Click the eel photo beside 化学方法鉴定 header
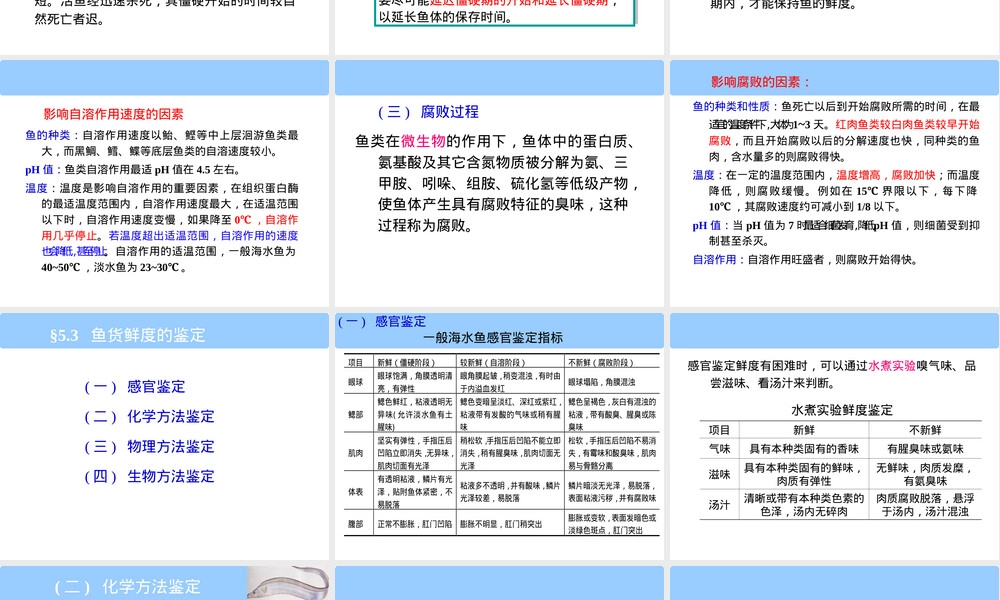 coord(288,583)
